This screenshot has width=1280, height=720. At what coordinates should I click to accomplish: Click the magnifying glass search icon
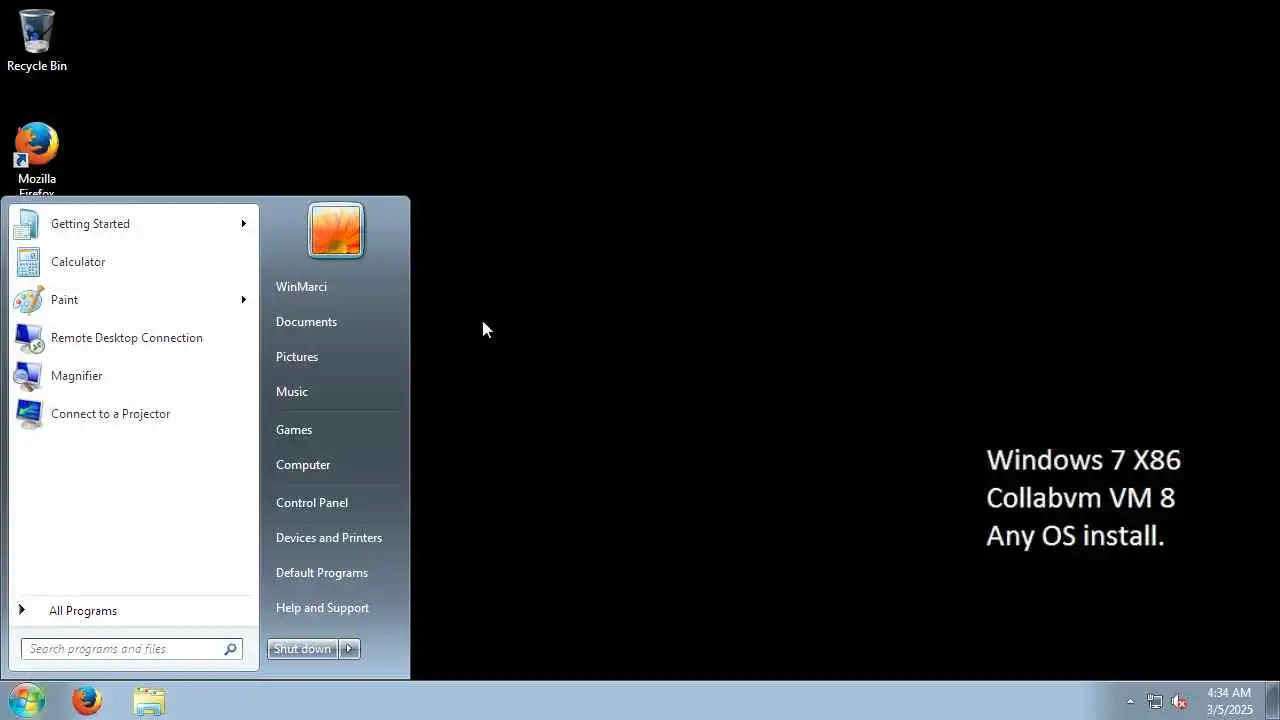tap(231, 649)
